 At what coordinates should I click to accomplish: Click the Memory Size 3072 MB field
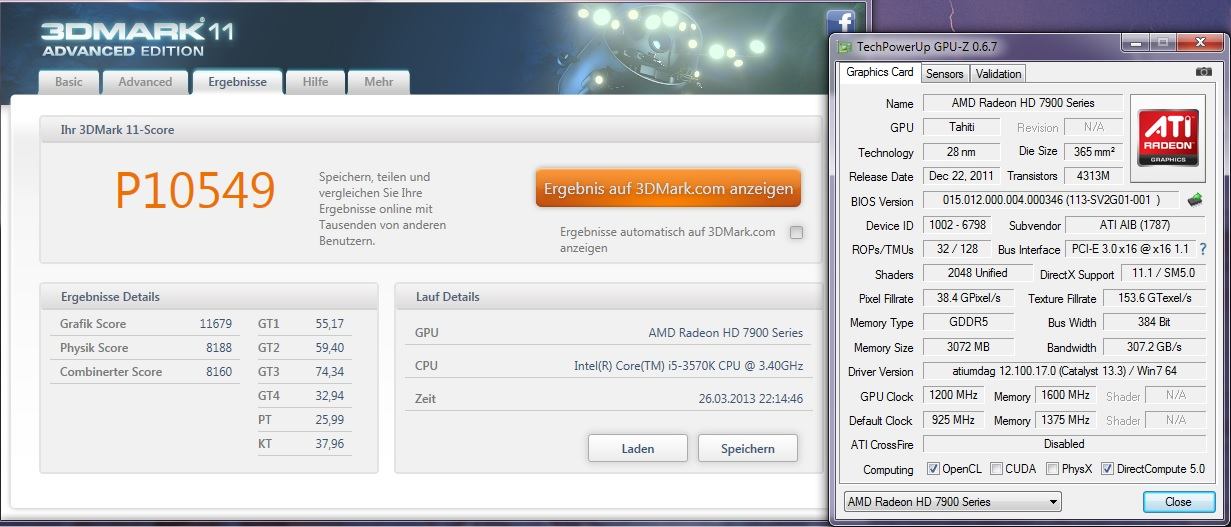[968, 347]
